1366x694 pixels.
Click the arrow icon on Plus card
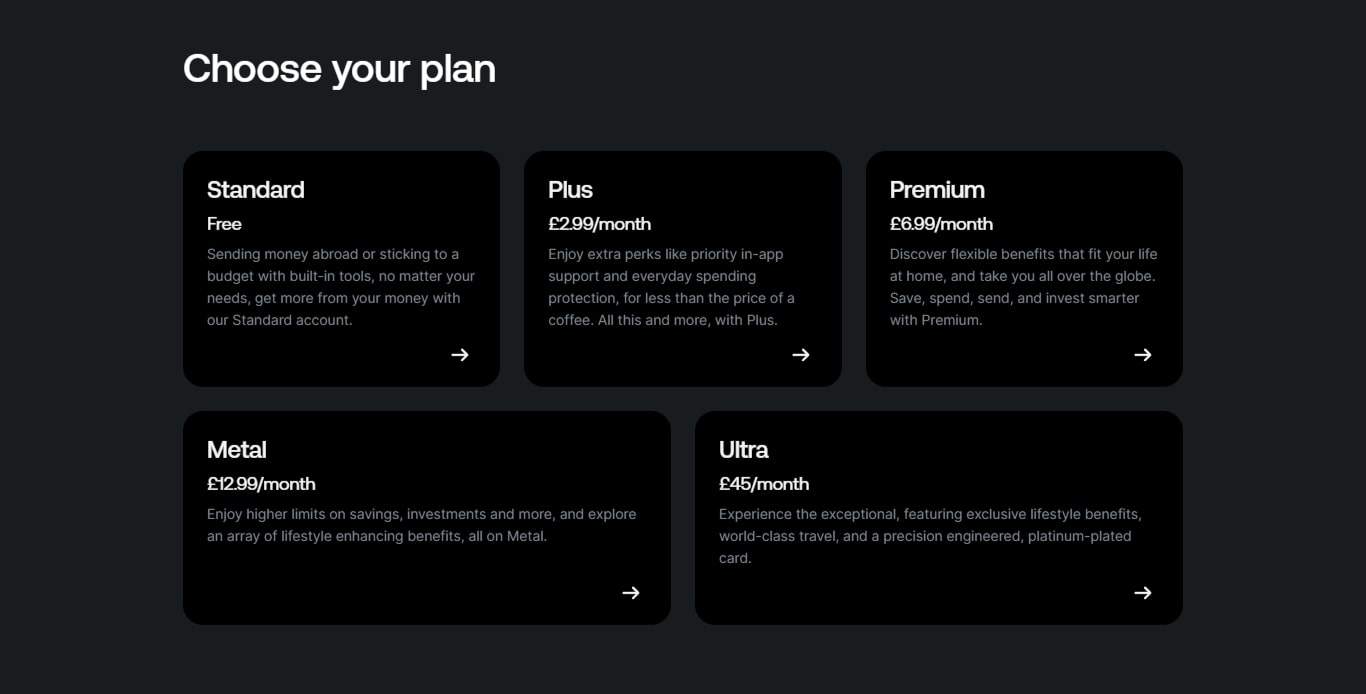click(801, 355)
